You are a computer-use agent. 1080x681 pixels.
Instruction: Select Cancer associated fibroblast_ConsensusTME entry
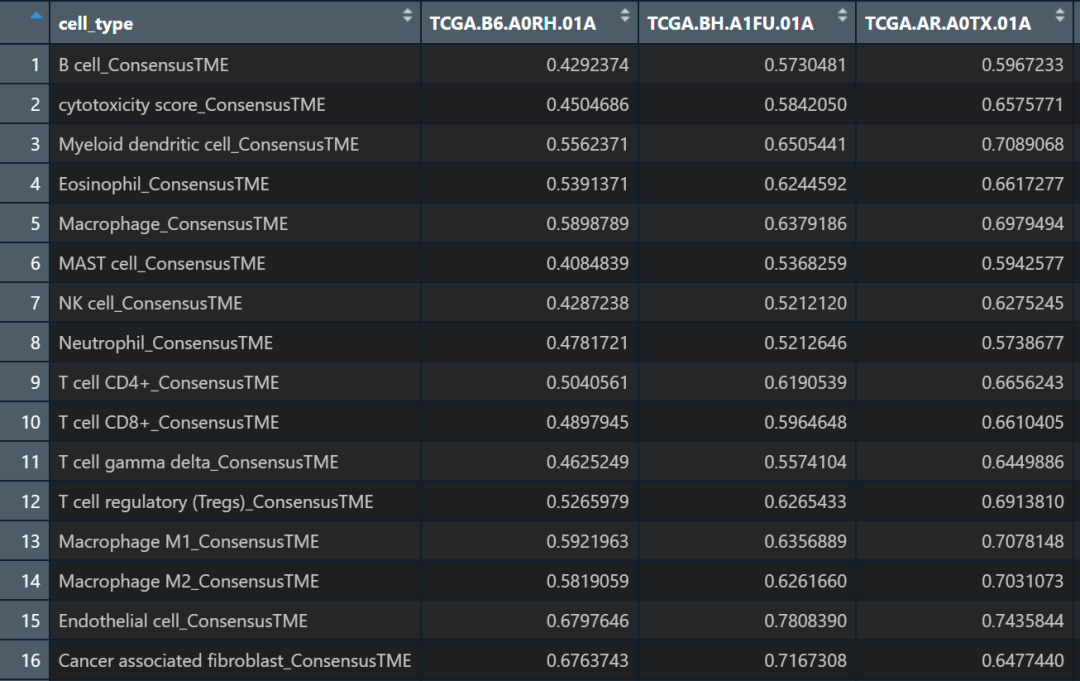pyautogui.click(x=235, y=661)
